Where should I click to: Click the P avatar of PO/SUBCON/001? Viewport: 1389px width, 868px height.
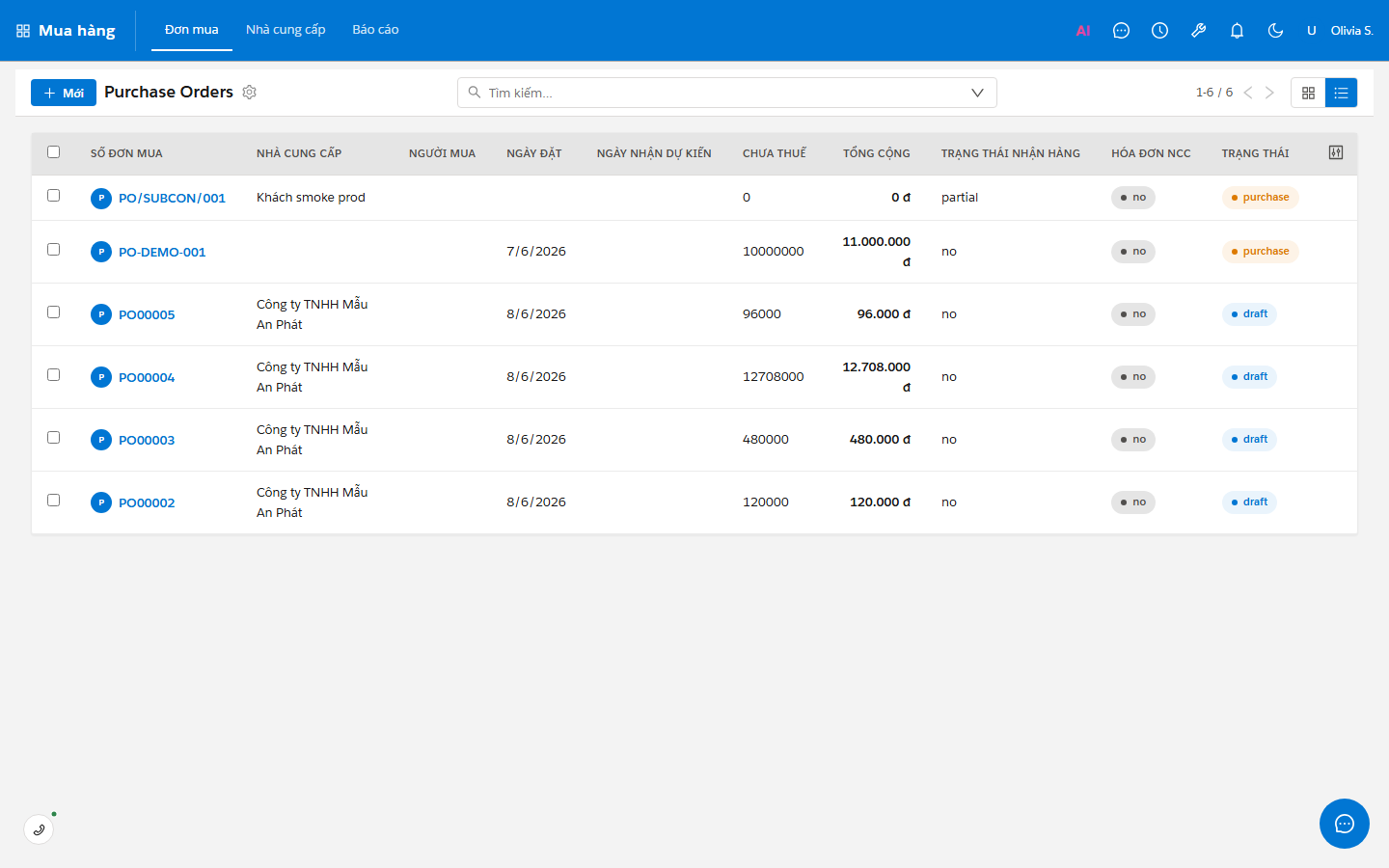point(101,198)
